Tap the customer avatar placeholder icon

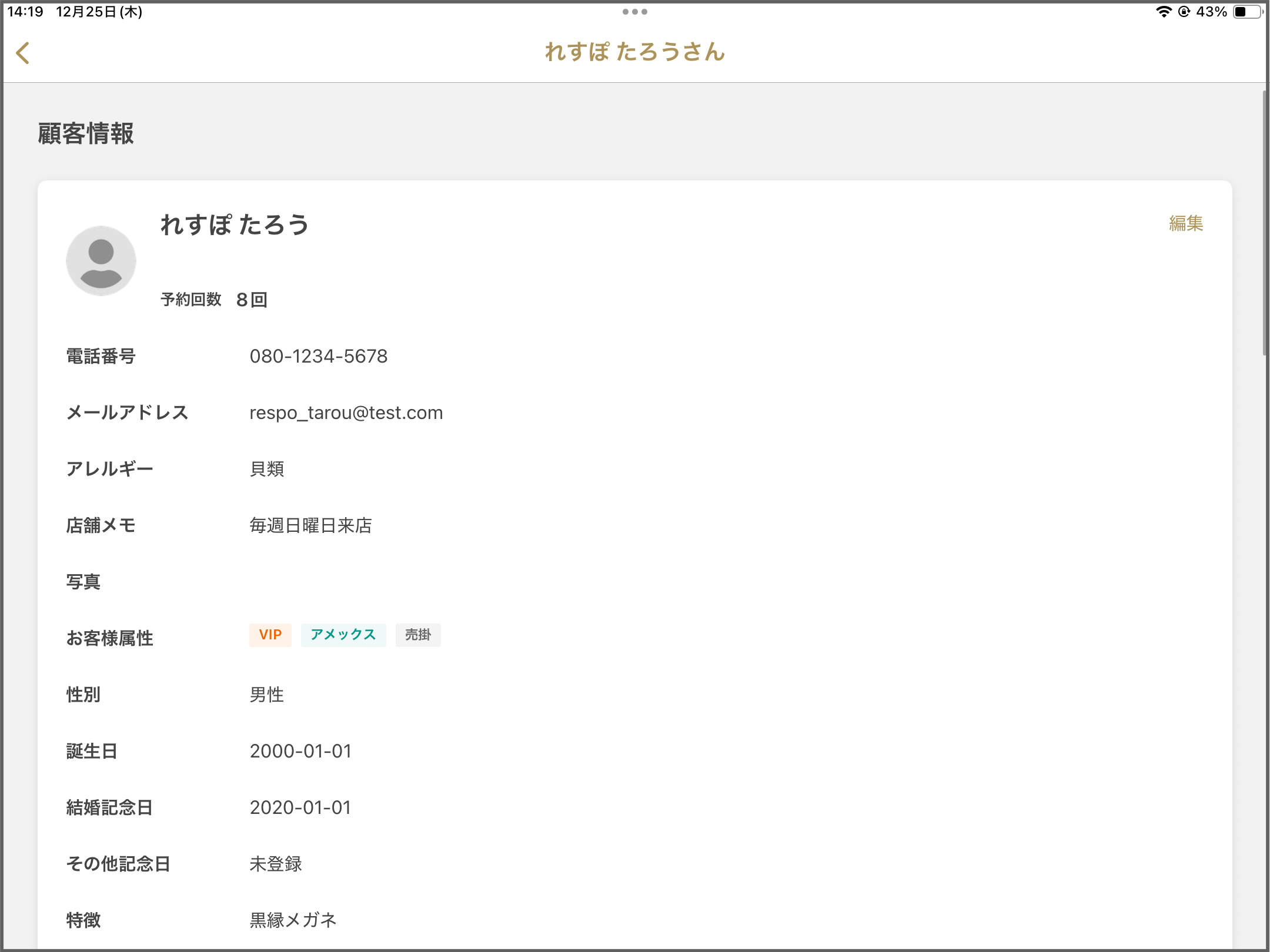pyautogui.click(x=101, y=261)
